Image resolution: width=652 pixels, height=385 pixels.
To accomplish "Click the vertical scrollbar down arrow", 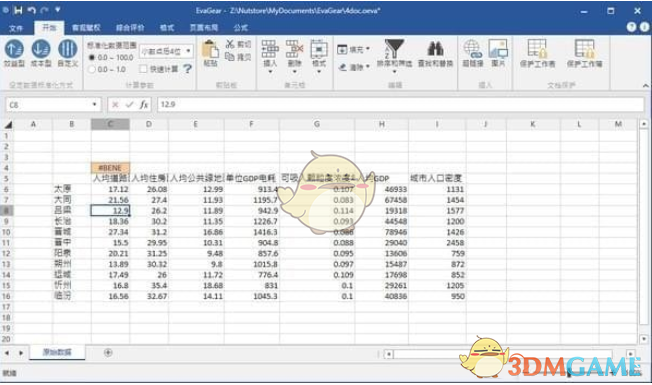I will point(644,339).
